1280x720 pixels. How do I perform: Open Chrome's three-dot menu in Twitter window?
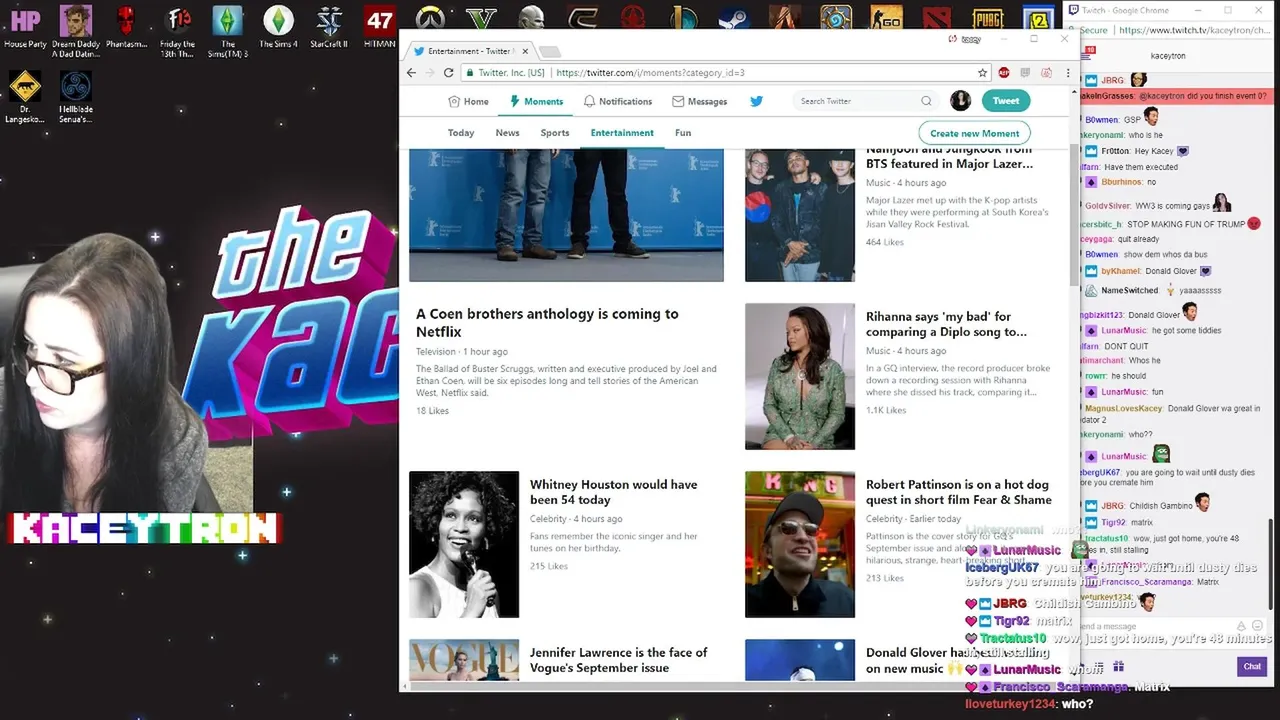click(x=1067, y=73)
